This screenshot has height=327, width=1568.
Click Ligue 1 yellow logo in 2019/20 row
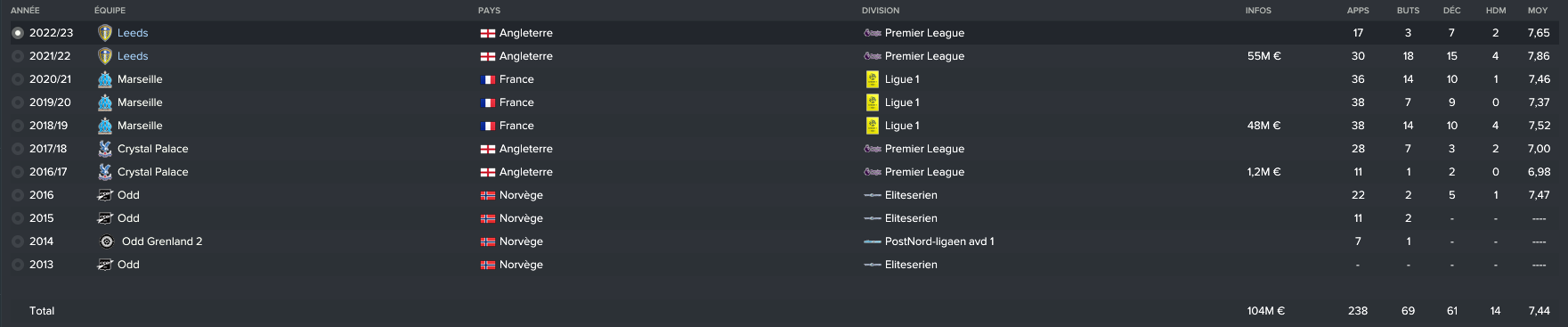tap(873, 102)
